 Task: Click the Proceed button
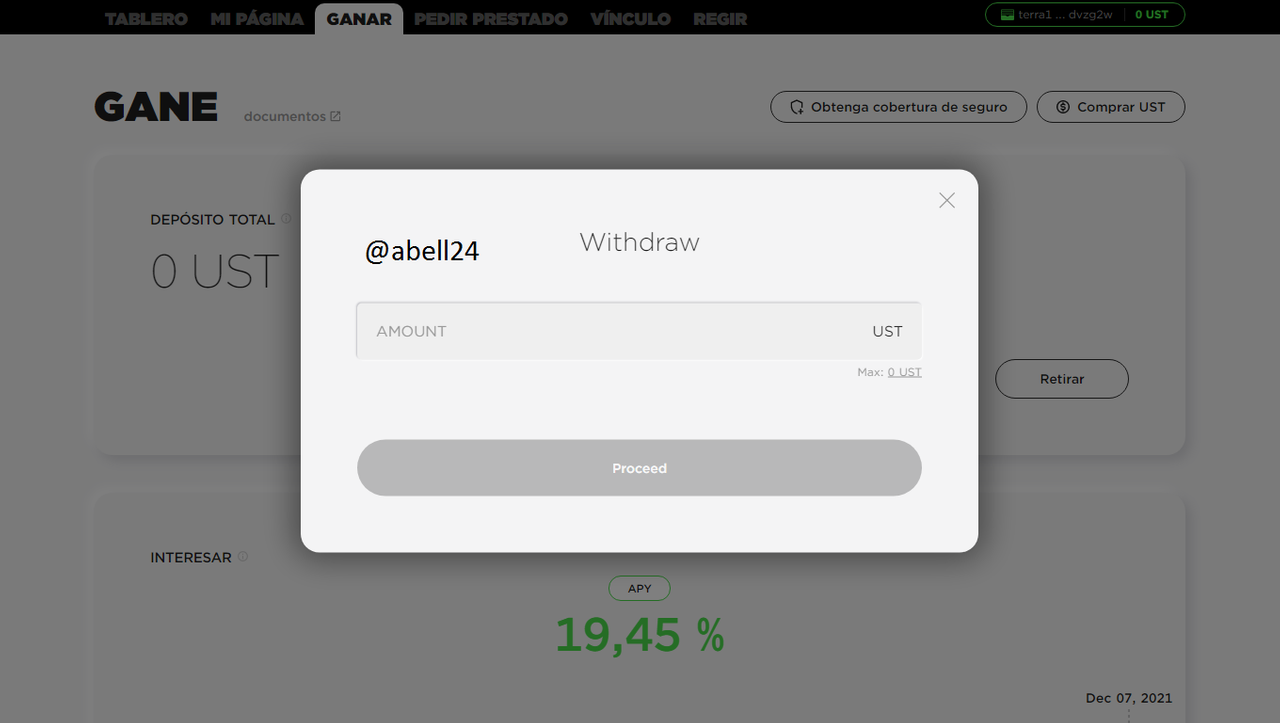click(x=639, y=468)
